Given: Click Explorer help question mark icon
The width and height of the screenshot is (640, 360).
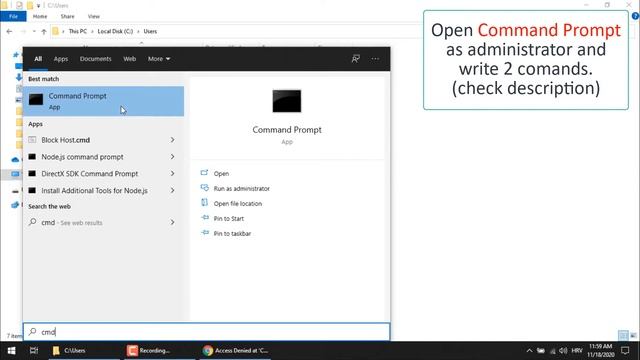Looking at the screenshot, I should pos(636,16).
